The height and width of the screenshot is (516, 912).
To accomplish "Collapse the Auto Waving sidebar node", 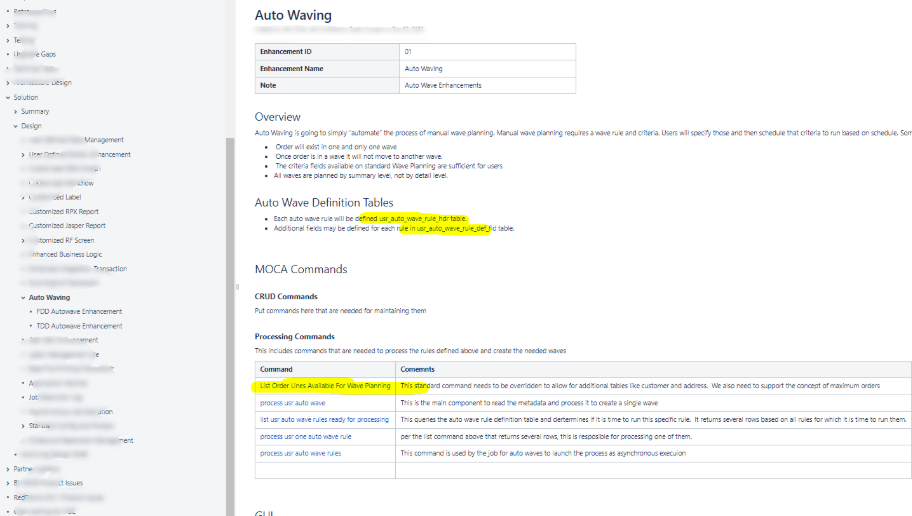I will click(x=23, y=298).
